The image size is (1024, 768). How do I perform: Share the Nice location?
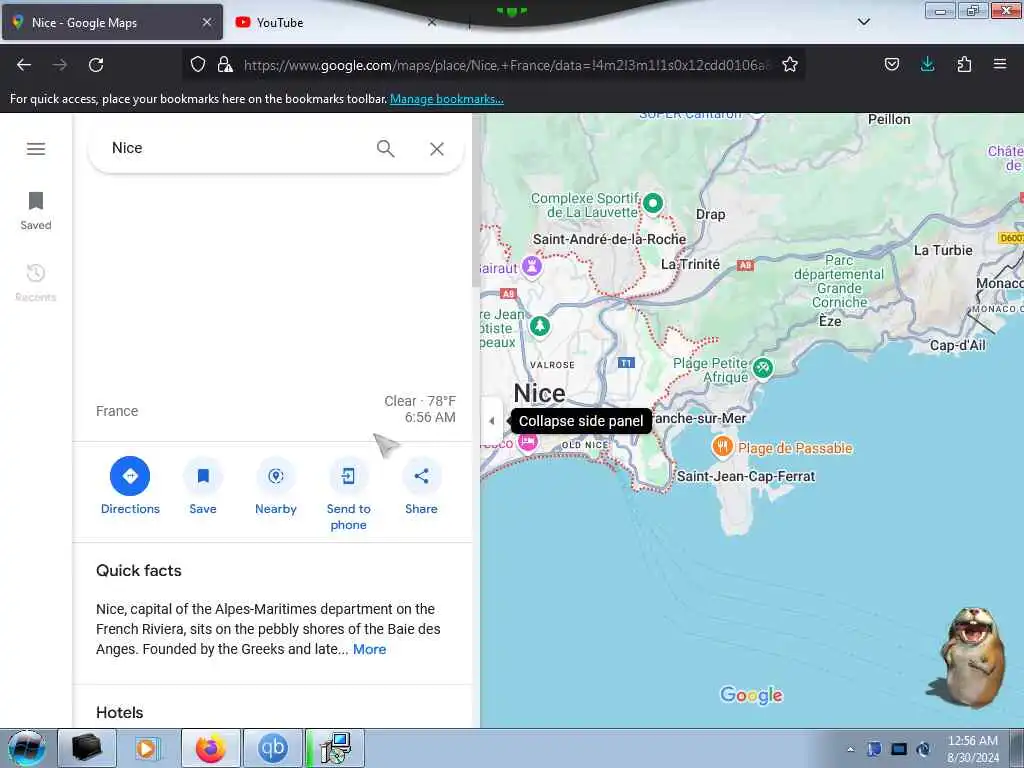pyautogui.click(x=421, y=486)
